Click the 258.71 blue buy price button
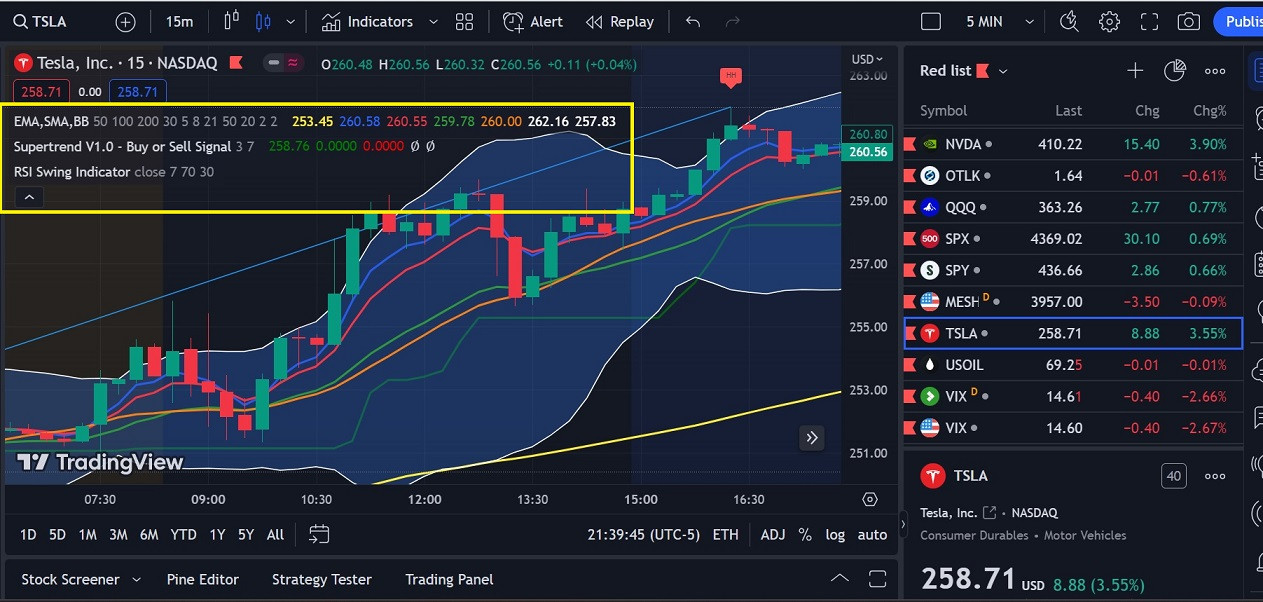 (137, 91)
